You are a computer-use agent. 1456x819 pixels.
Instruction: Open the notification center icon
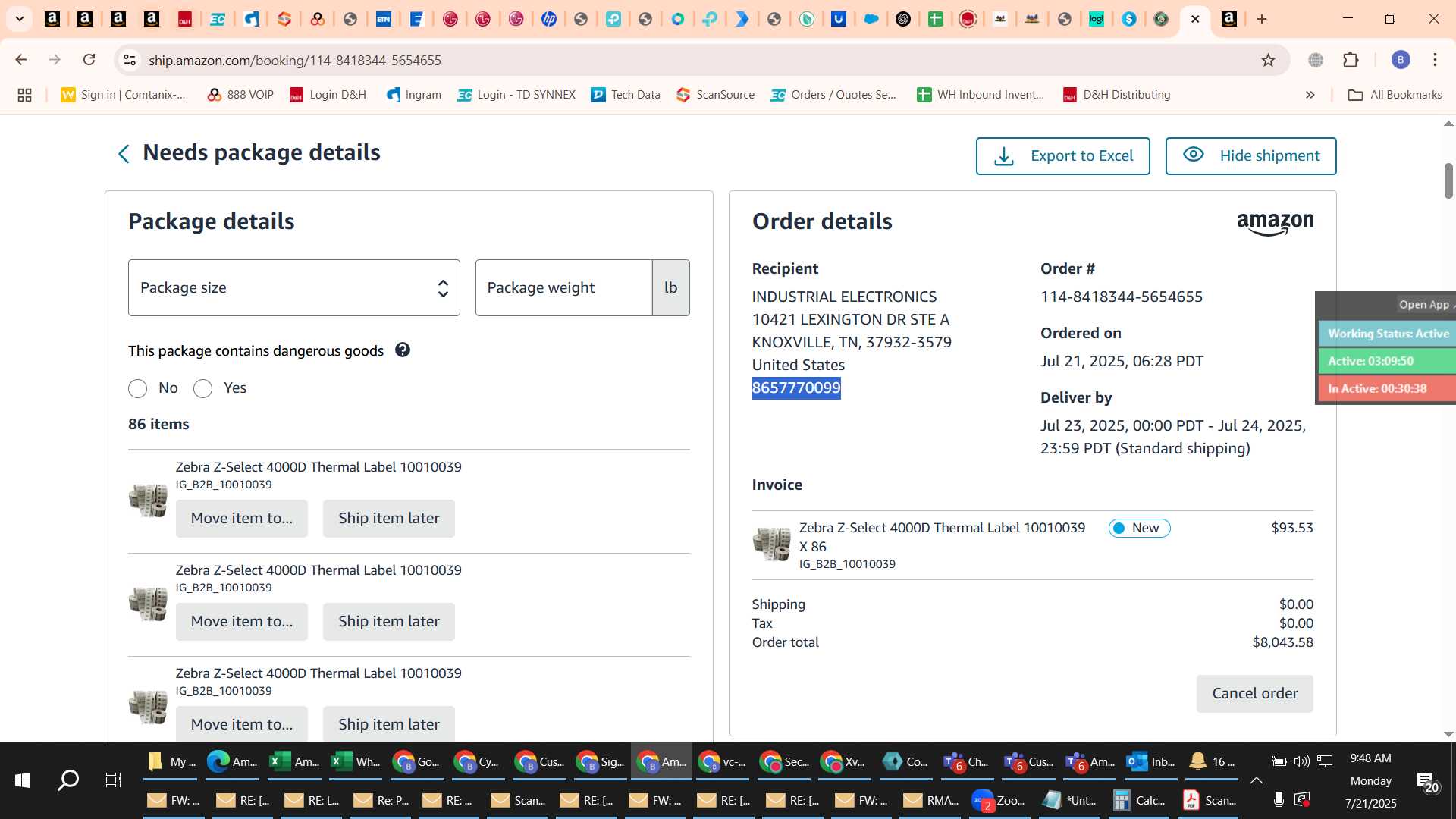[x=1426, y=780]
